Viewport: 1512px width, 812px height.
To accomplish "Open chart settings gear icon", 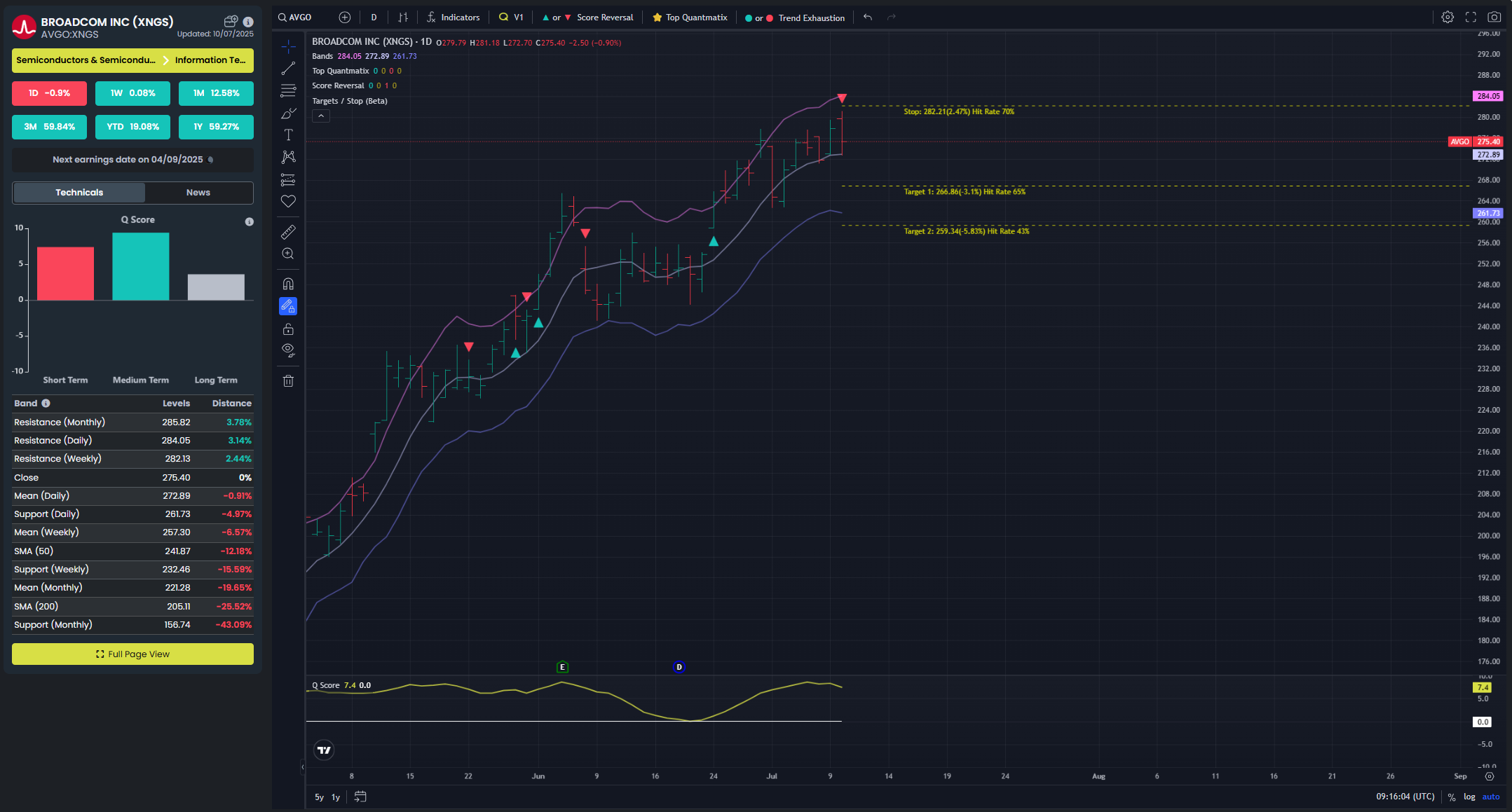I will [1448, 18].
